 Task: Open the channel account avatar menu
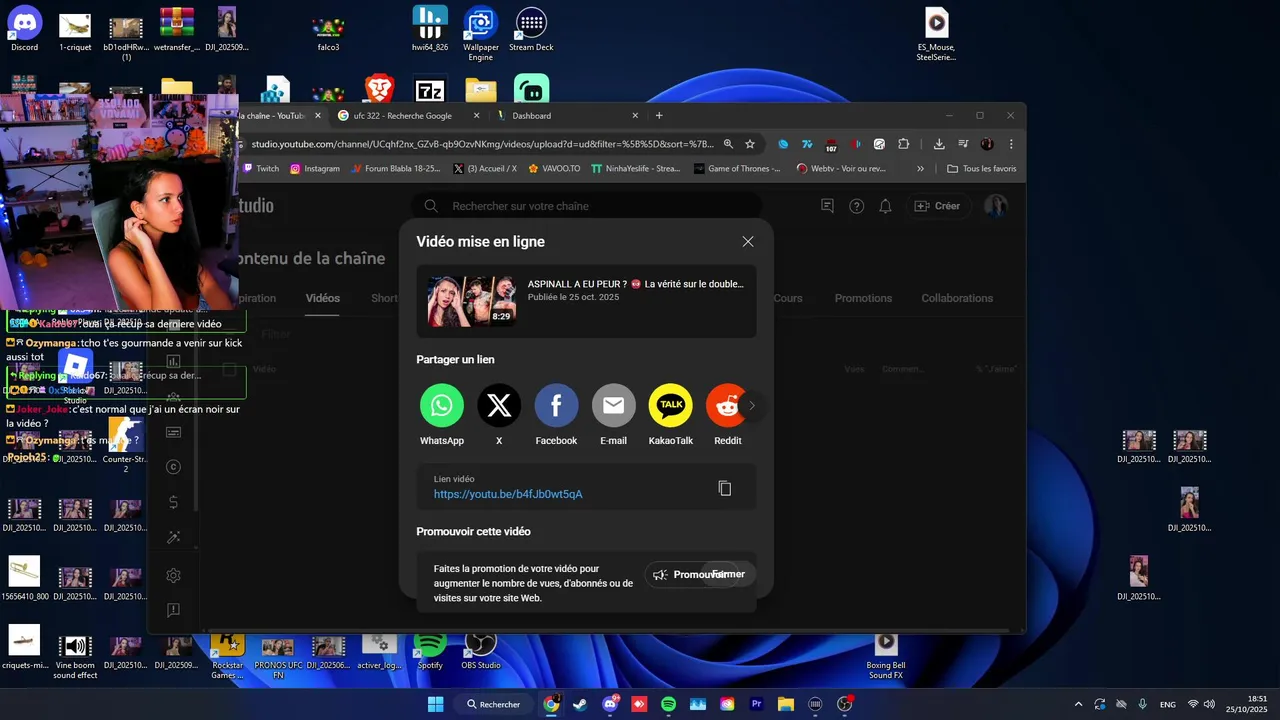pos(996,206)
